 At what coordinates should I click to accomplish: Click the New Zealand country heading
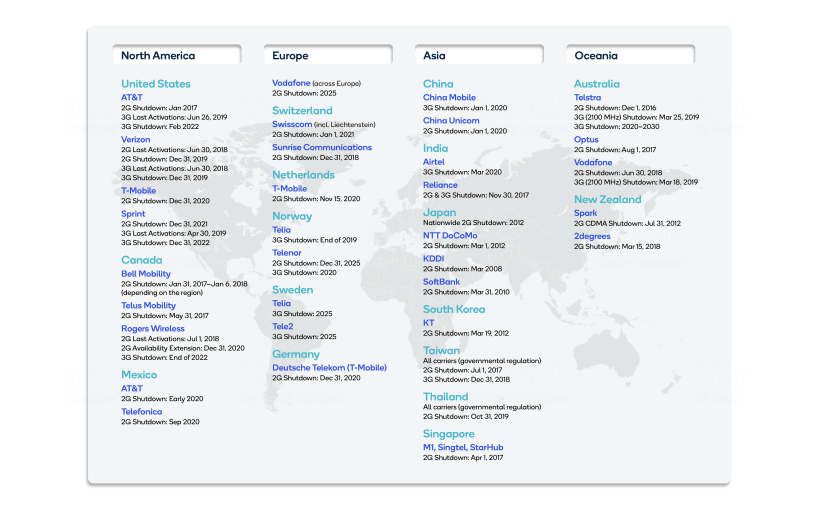tap(607, 199)
